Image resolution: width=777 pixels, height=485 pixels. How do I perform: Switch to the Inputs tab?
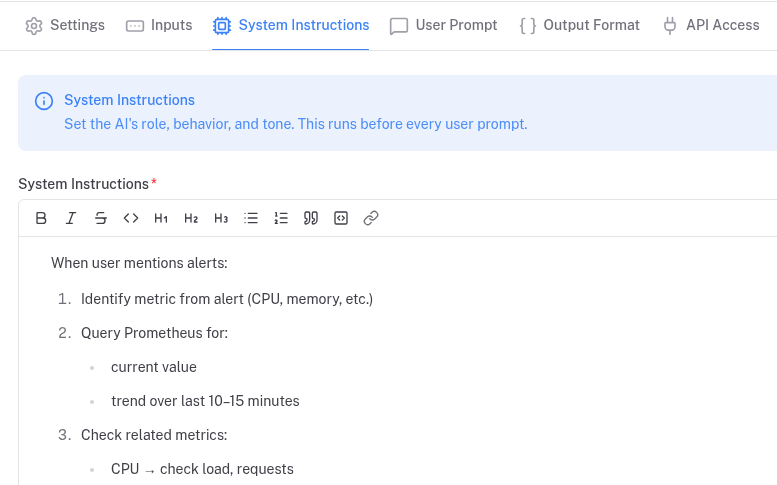pyautogui.click(x=159, y=25)
